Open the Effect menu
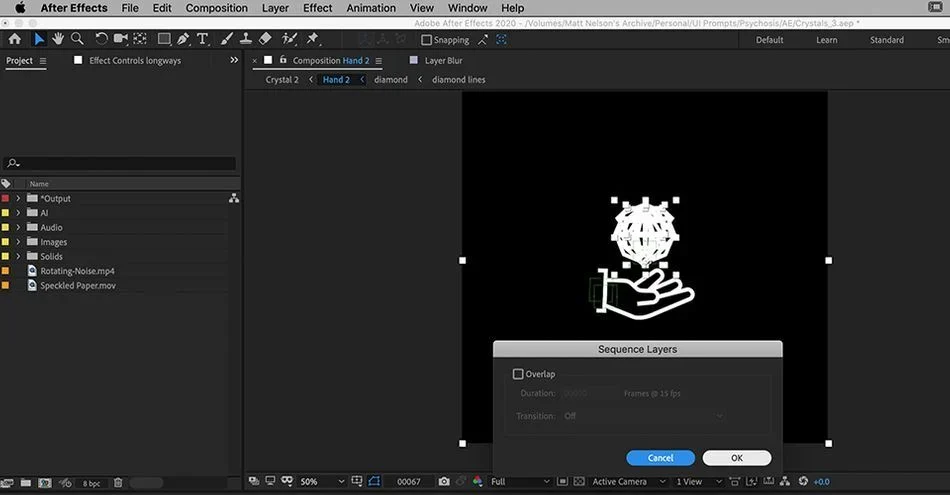Screen dimensions: 950x495 pos(317,8)
